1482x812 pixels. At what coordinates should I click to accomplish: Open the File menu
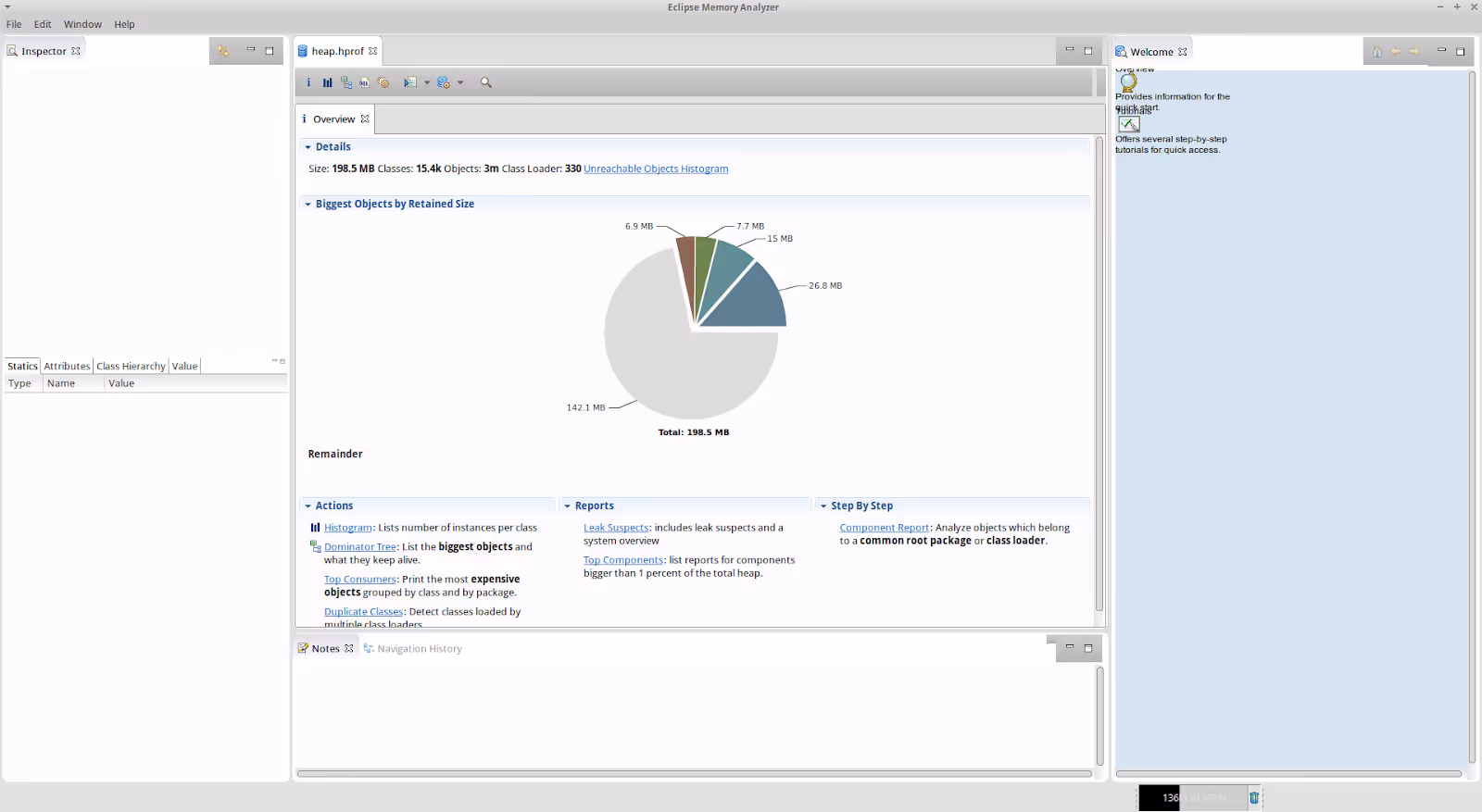click(14, 24)
